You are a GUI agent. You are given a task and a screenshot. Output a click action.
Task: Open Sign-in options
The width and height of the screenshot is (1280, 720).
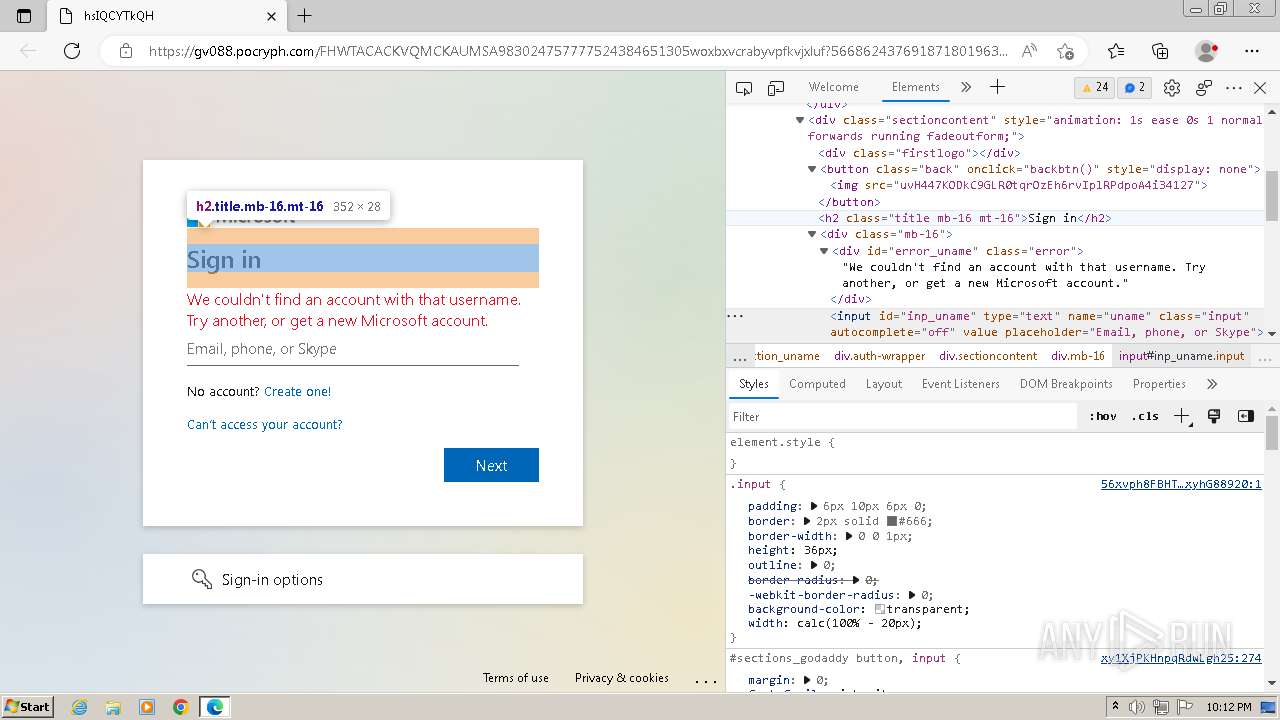363,579
